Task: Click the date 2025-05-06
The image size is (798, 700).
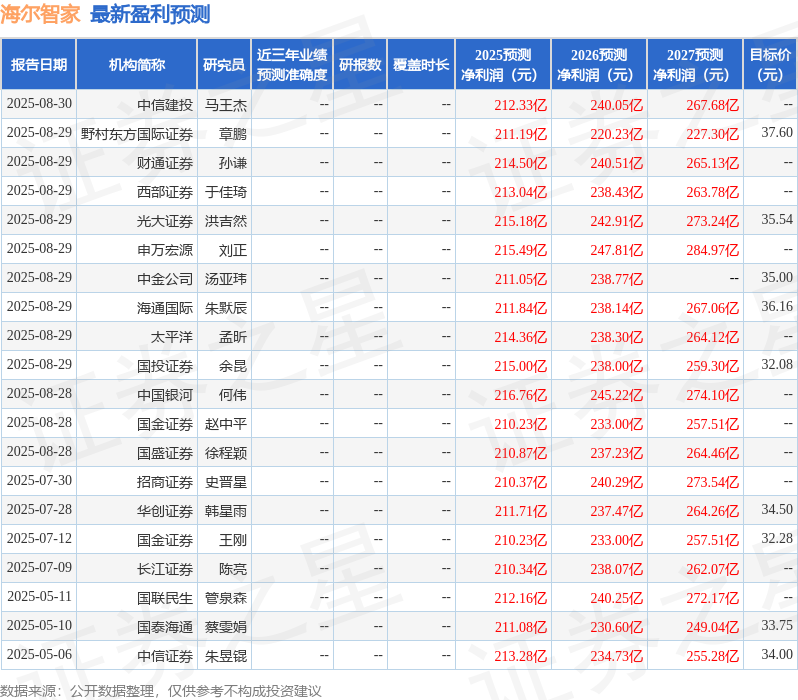Action: coord(39,655)
